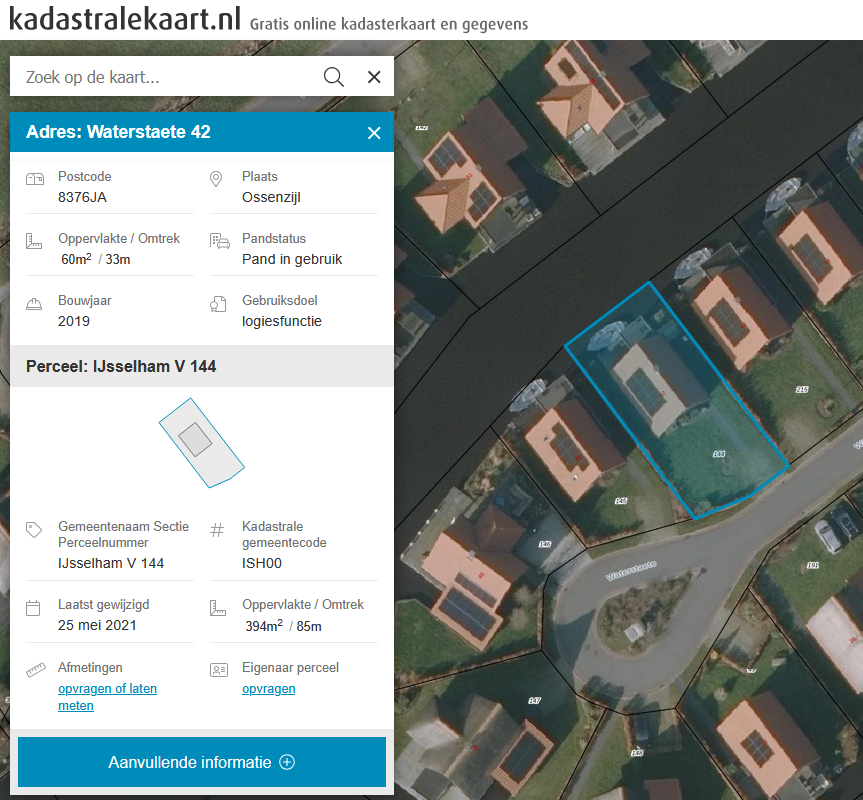The width and height of the screenshot is (863, 800).
Task: Click the Perceel IJsselham V 144 header
Action: click(x=121, y=367)
